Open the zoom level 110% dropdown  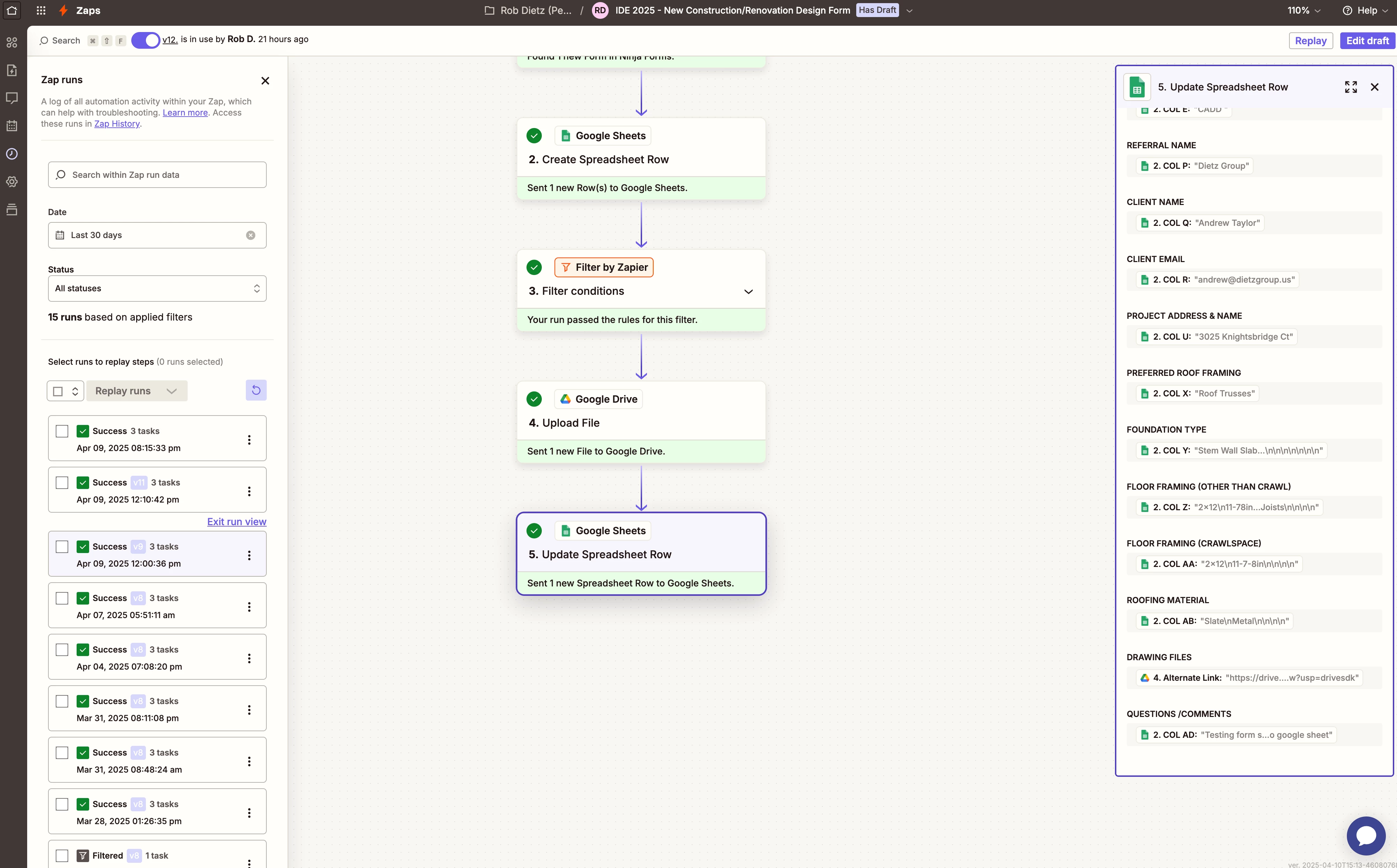tap(1303, 10)
